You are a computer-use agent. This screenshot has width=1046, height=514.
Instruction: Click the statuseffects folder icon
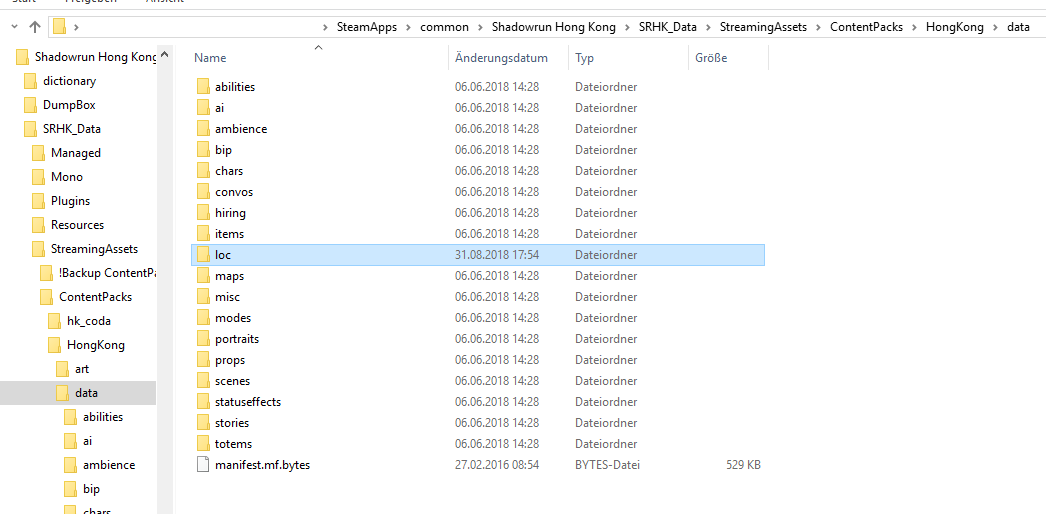pyautogui.click(x=203, y=402)
